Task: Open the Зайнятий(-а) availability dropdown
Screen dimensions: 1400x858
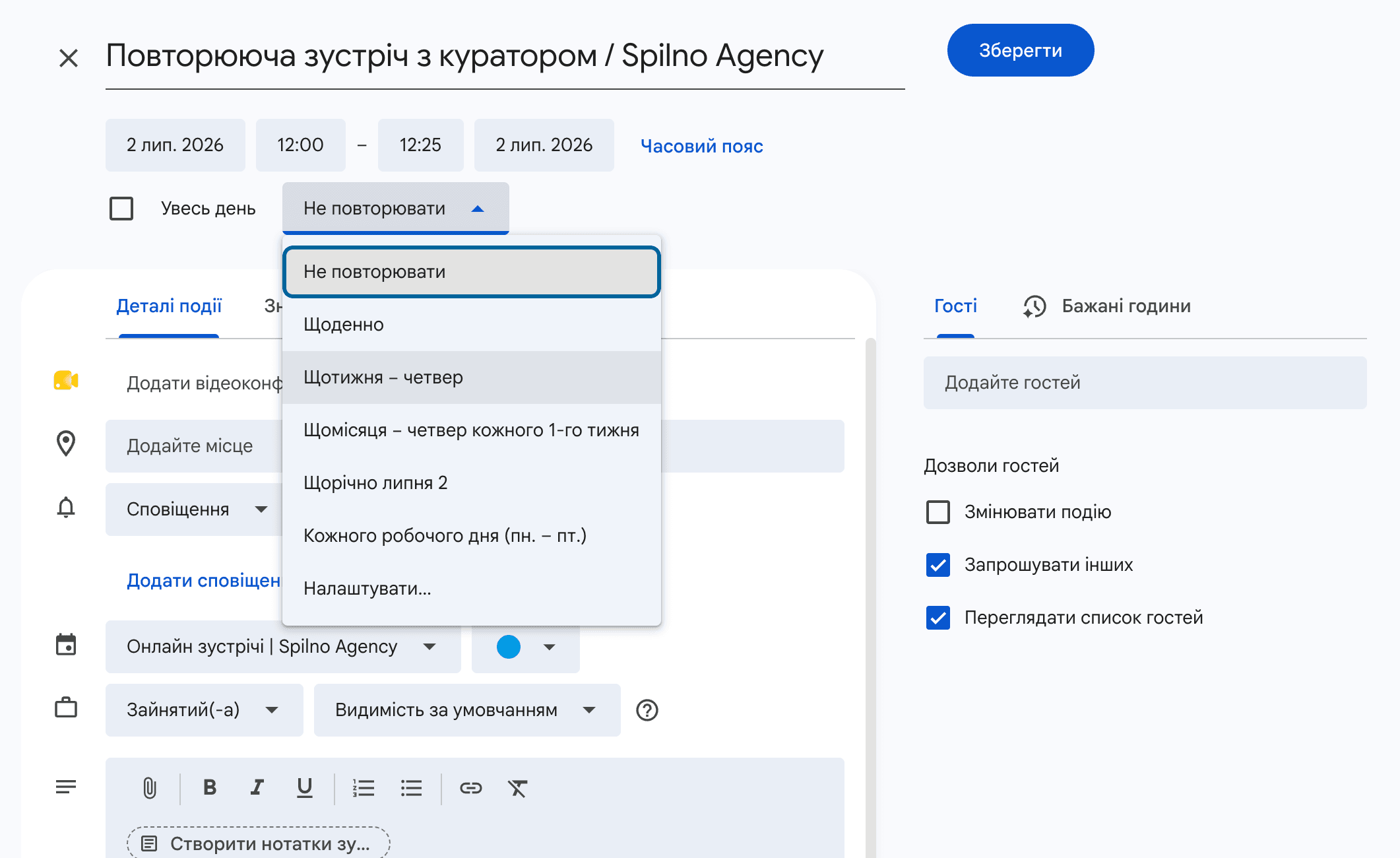Action: click(x=205, y=710)
